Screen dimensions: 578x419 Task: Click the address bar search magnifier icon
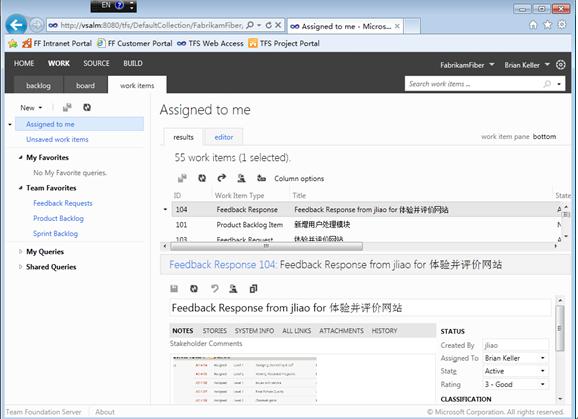250,25
